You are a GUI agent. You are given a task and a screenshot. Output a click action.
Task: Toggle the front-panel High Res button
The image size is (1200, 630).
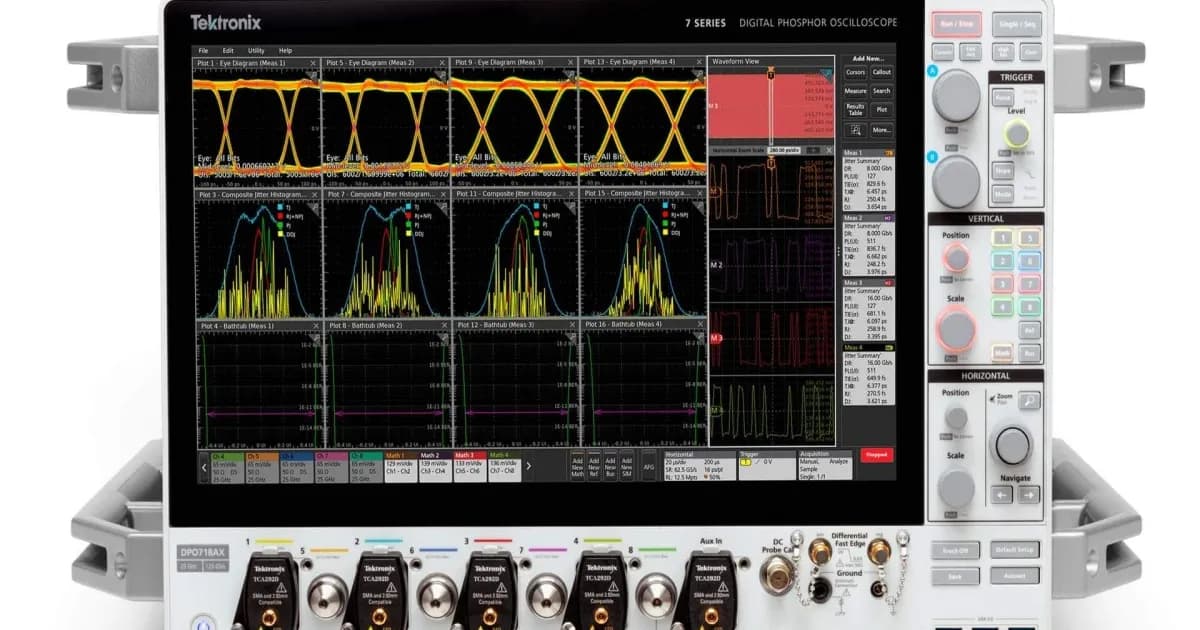click(1002, 52)
